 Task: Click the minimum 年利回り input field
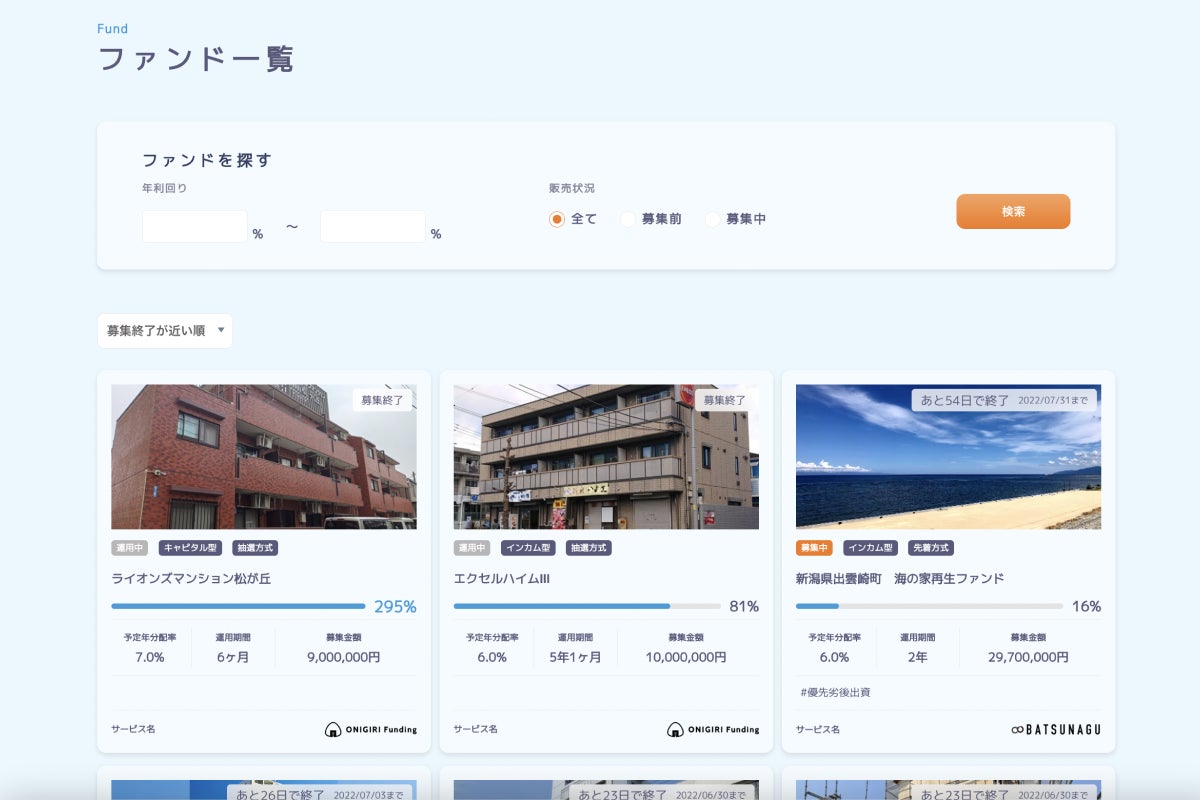click(194, 226)
